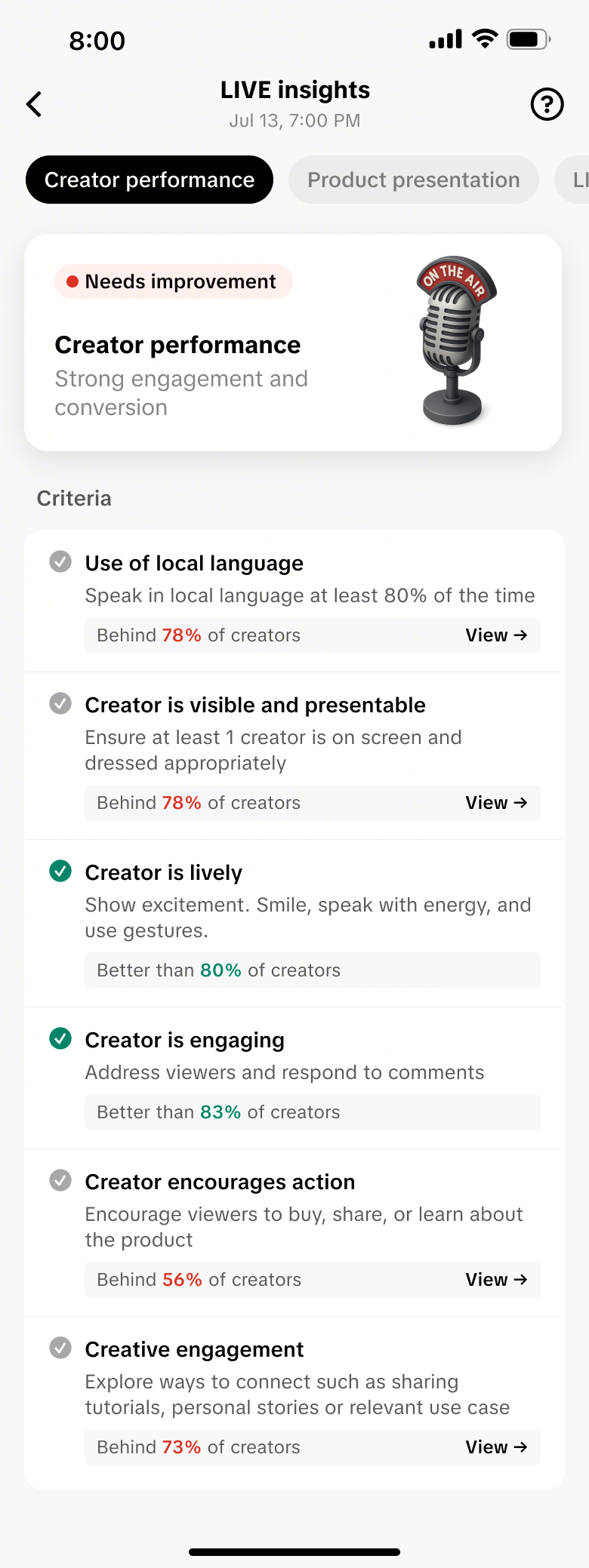
Task: Tap the cellular signal bars icon
Action: tap(446, 39)
